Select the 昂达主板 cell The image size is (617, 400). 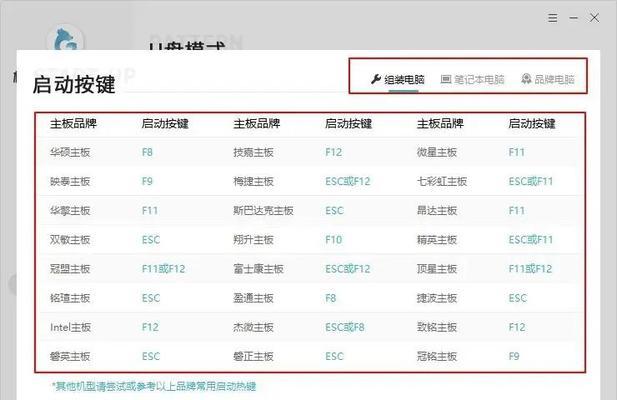pyautogui.click(x=437, y=210)
